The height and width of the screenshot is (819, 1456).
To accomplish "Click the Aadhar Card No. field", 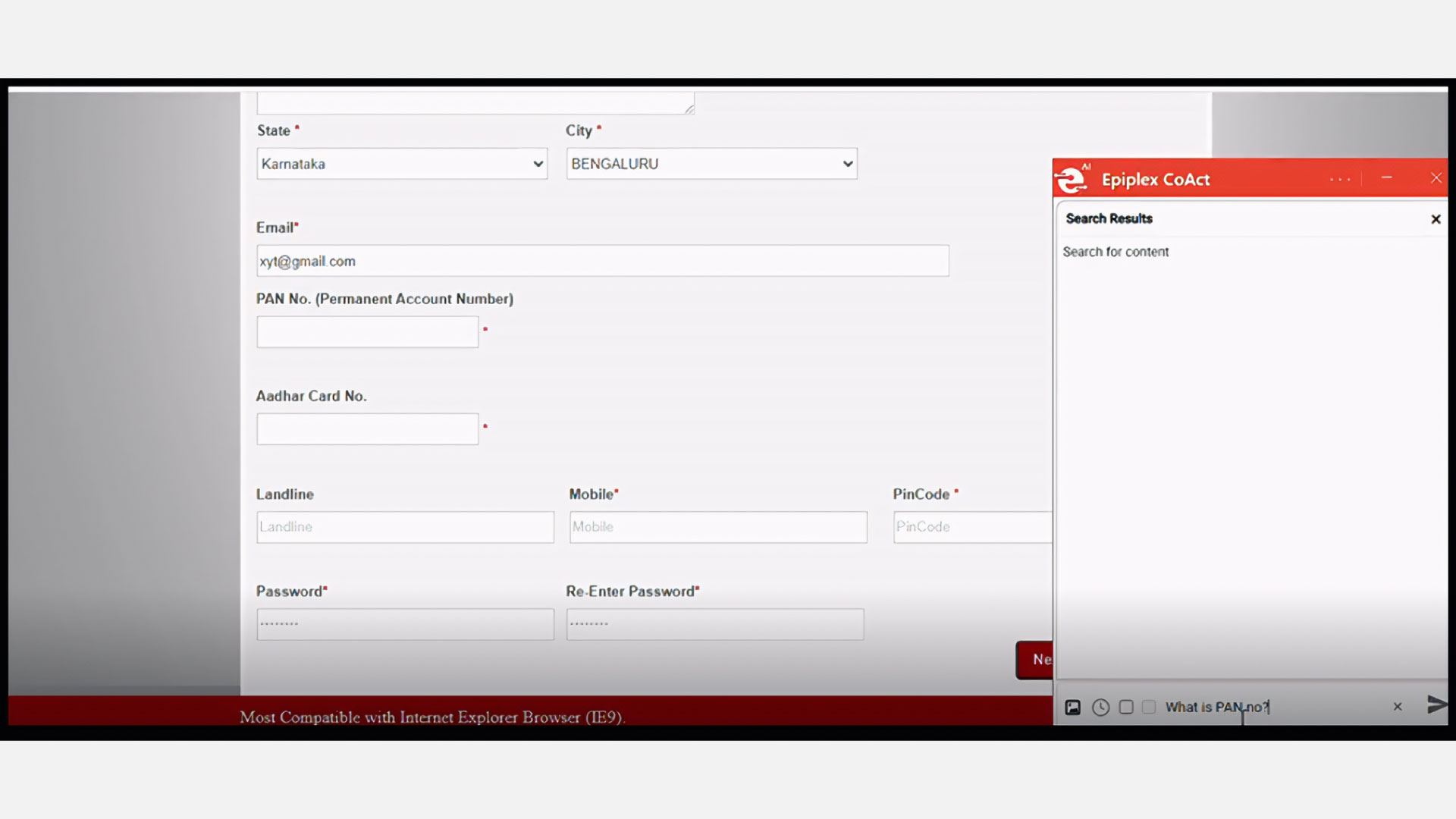I will (x=367, y=429).
